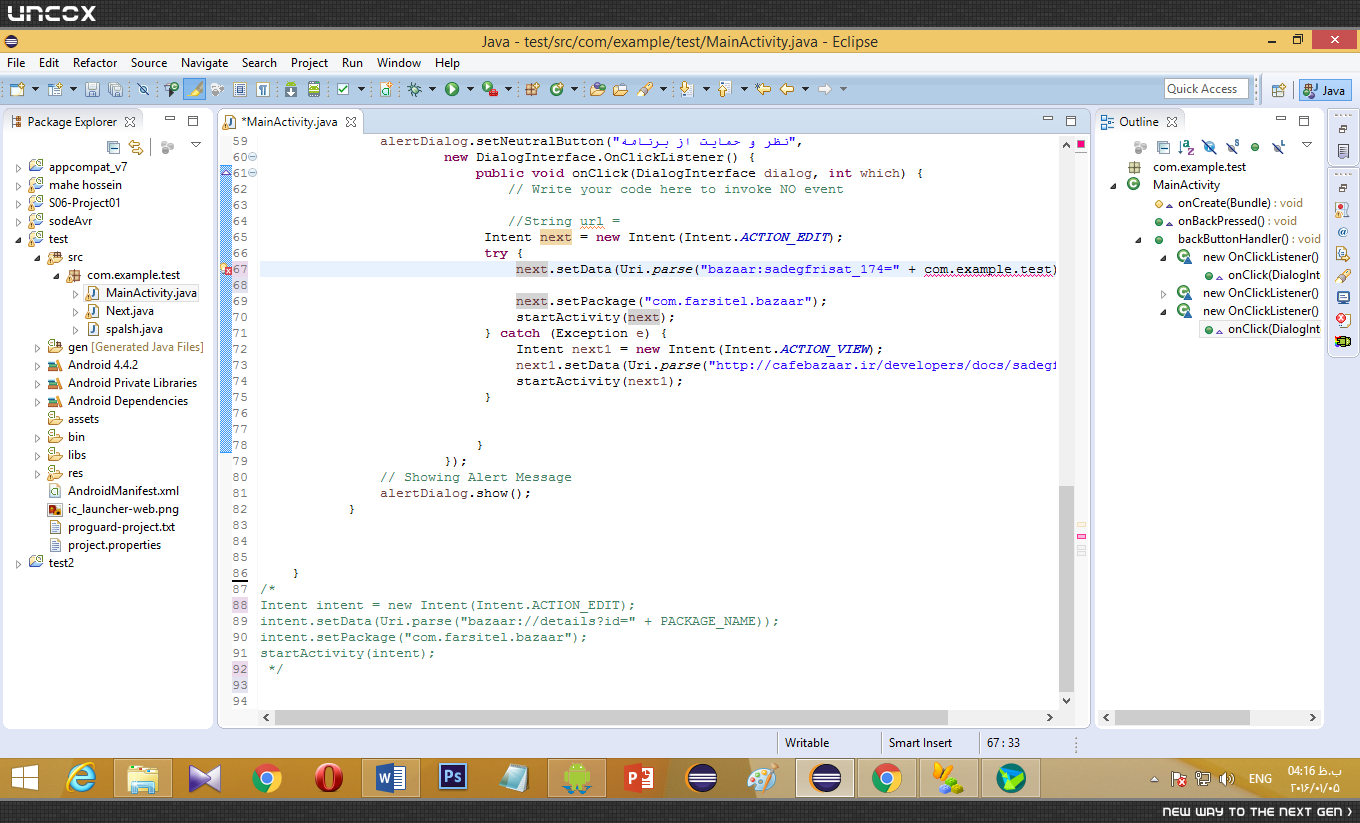1360x823 pixels.
Task: Expand the S06-Project01 project node
Action: point(19,203)
